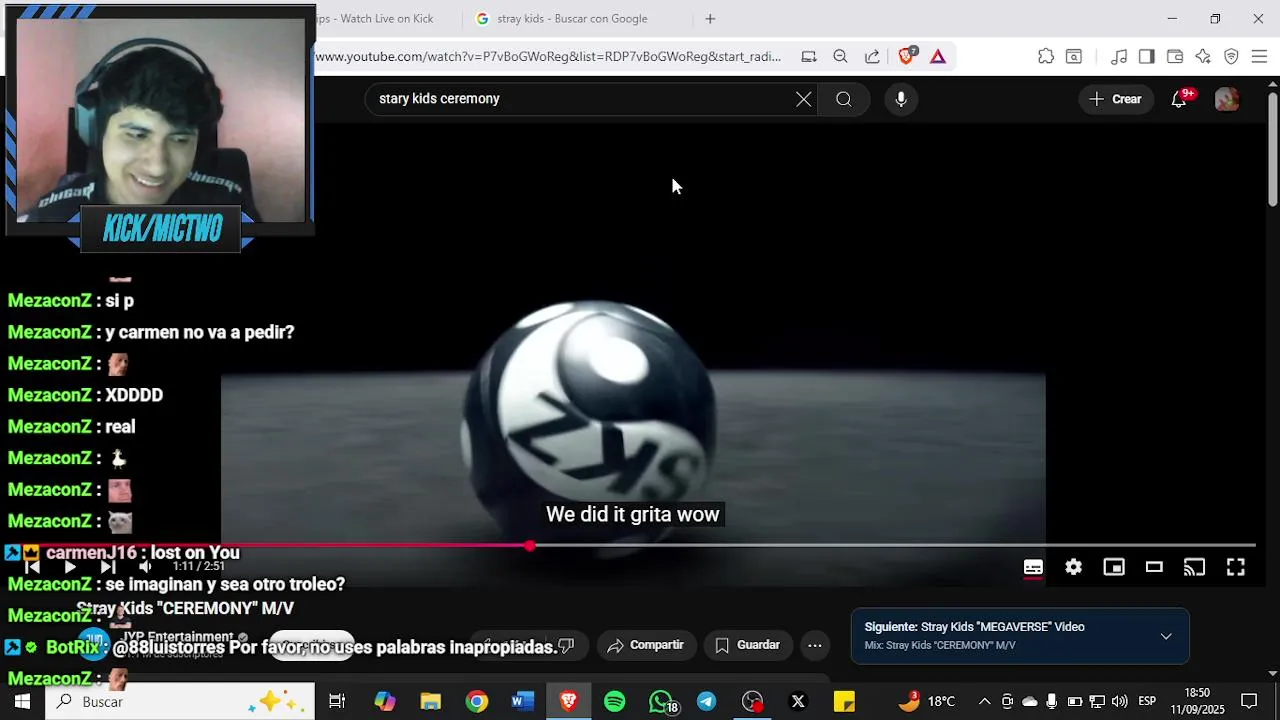Open Microsoft Word from taskbar
This screenshot has width=1280, height=720.
point(523,701)
